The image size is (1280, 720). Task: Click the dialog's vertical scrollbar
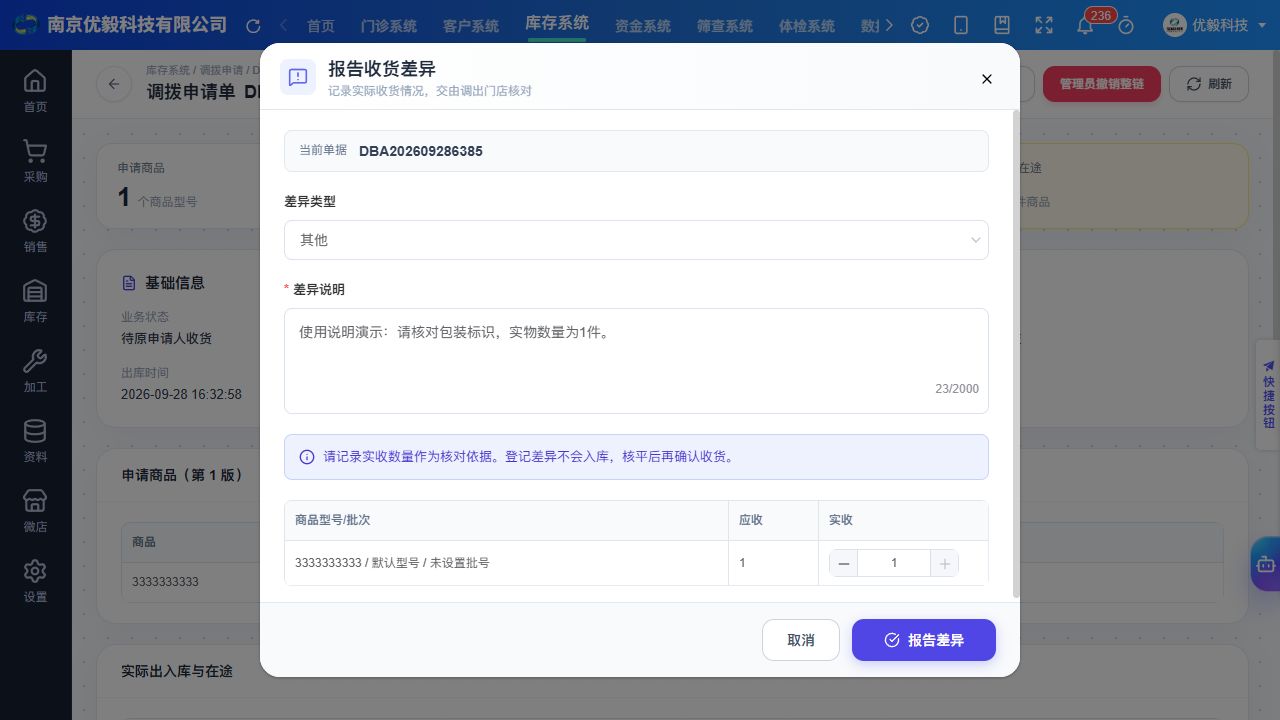(x=1016, y=355)
